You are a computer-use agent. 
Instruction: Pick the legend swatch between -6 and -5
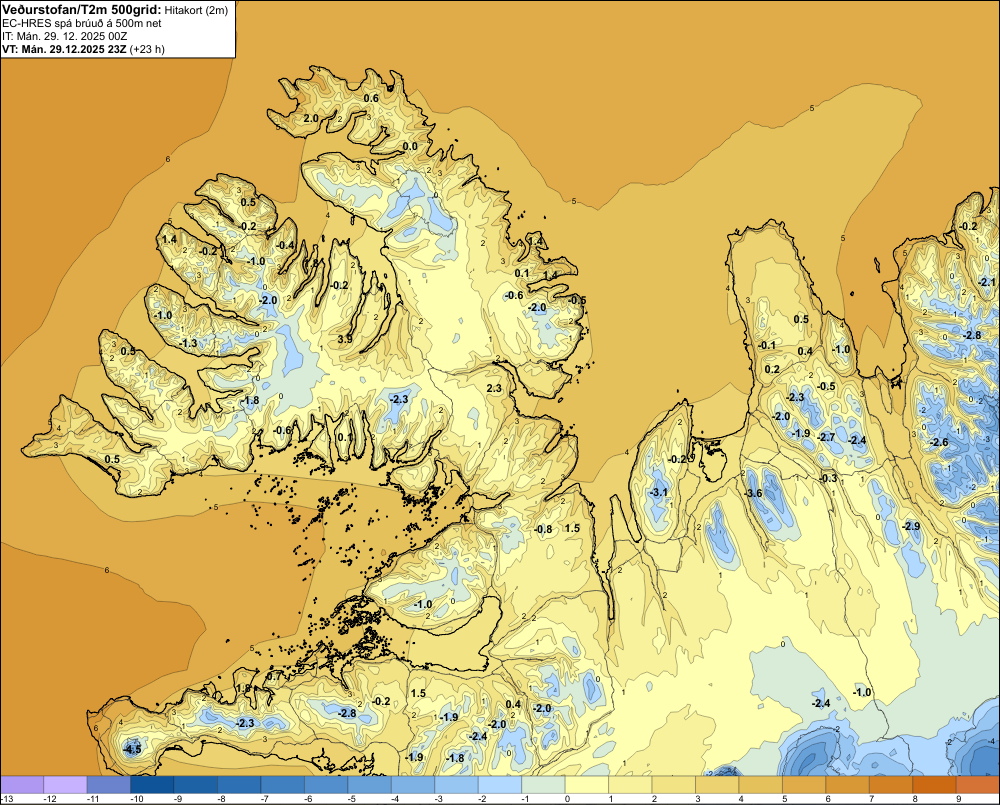click(x=326, y=785)
